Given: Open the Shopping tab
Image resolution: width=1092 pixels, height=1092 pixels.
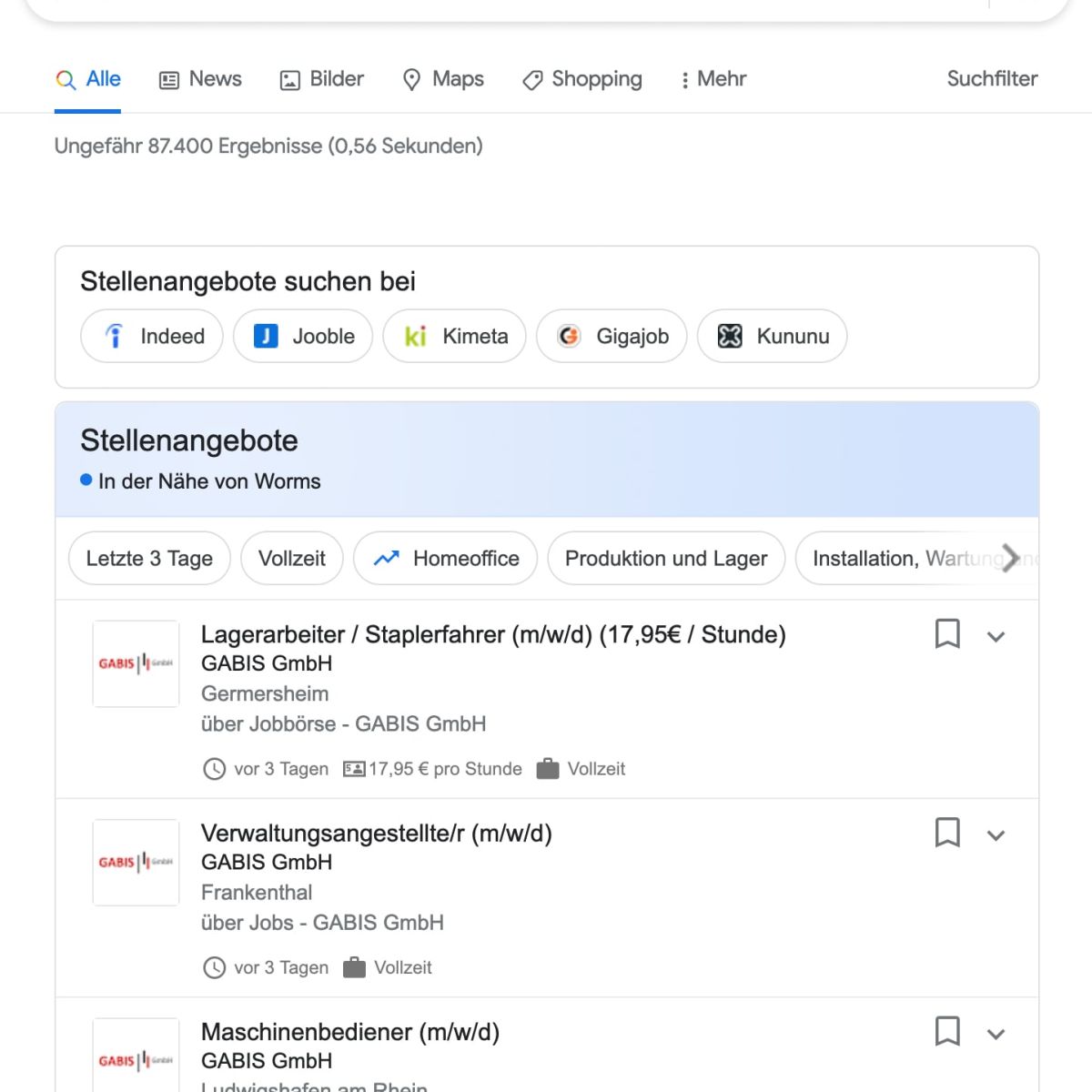Looking at the screenshot, I should [582, 79].
